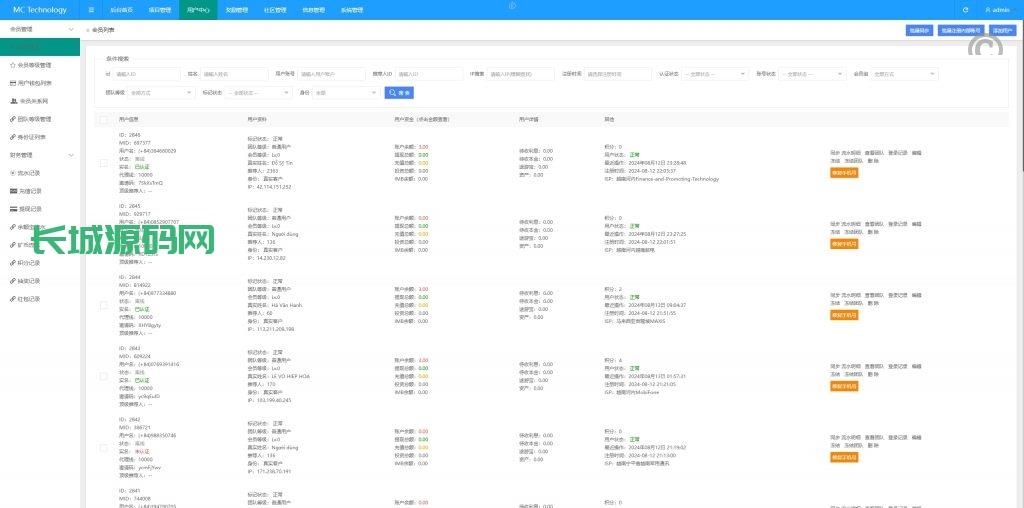Click the 添加用户 button at top right
The image size is (1024, 508).
(1003, 31)
